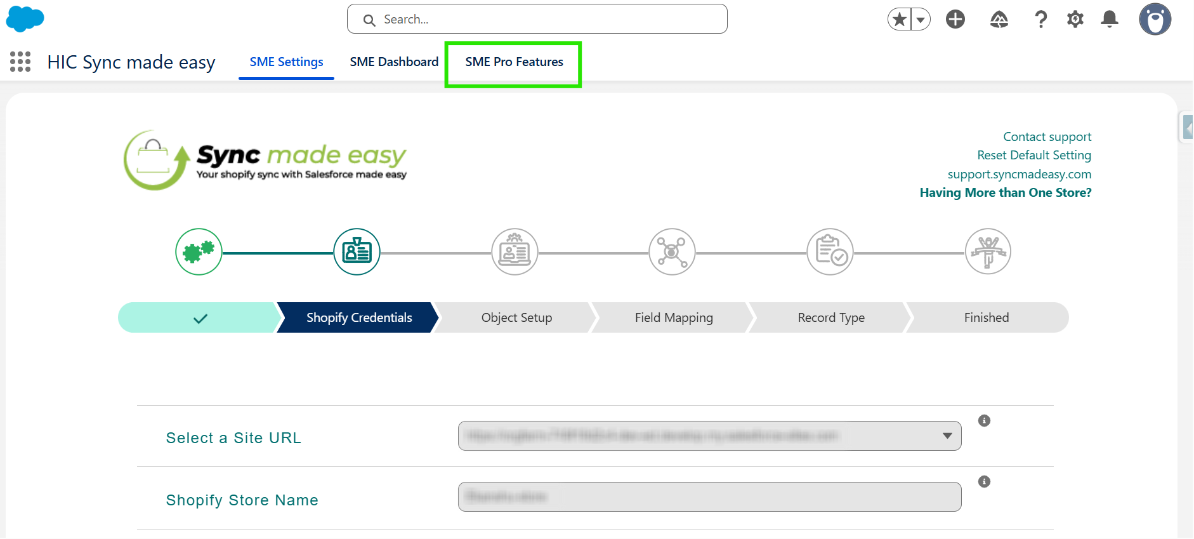
Task: Click the Shopify Credentials ID badge step icon
Action: tap(356, 251)
